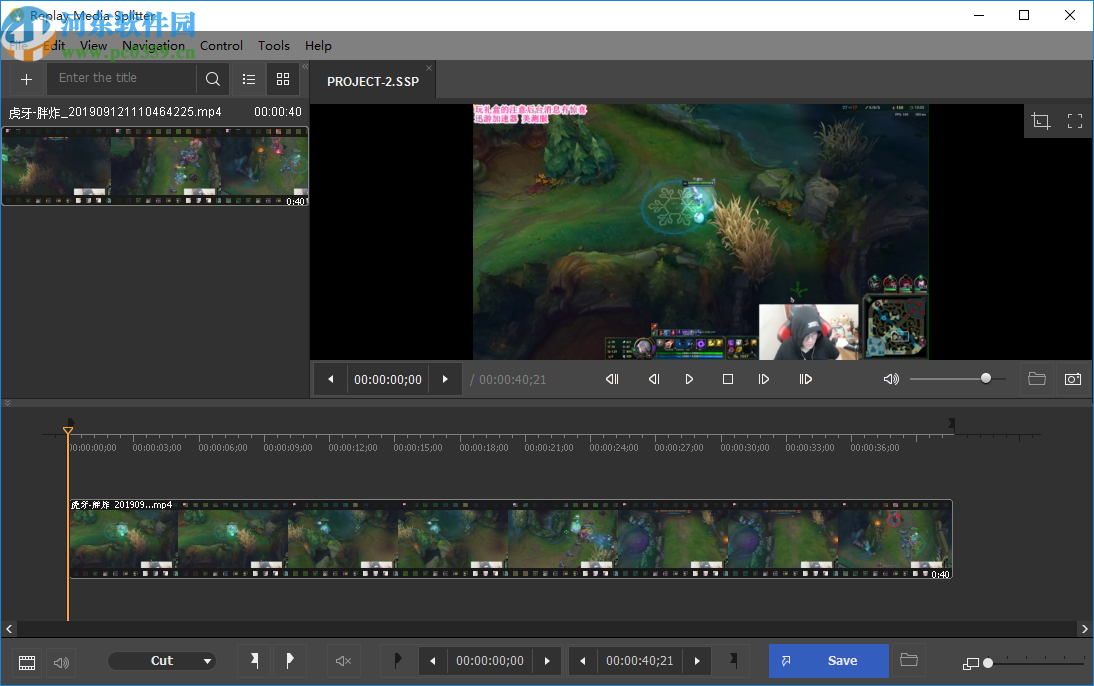Image resolution: width=1094 pixels, height=686 pixels.
Task: Collapse the media library panel
Action: (x=305, y=67)
